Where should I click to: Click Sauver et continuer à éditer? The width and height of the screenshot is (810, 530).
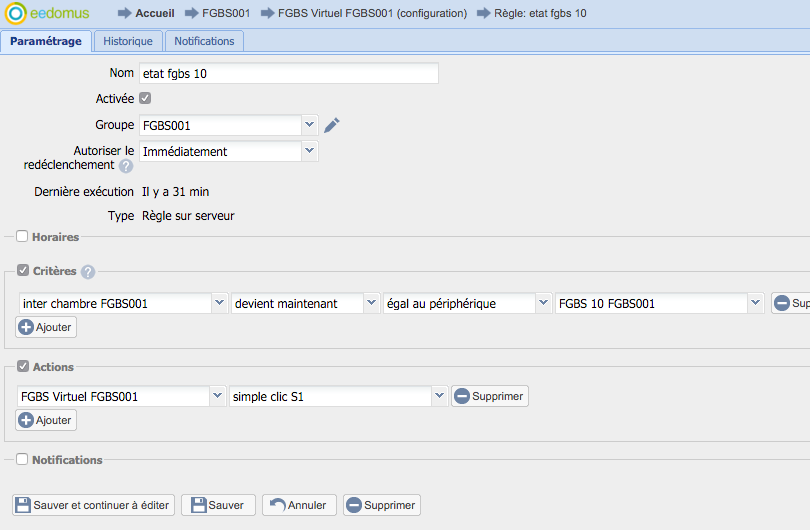94,505
